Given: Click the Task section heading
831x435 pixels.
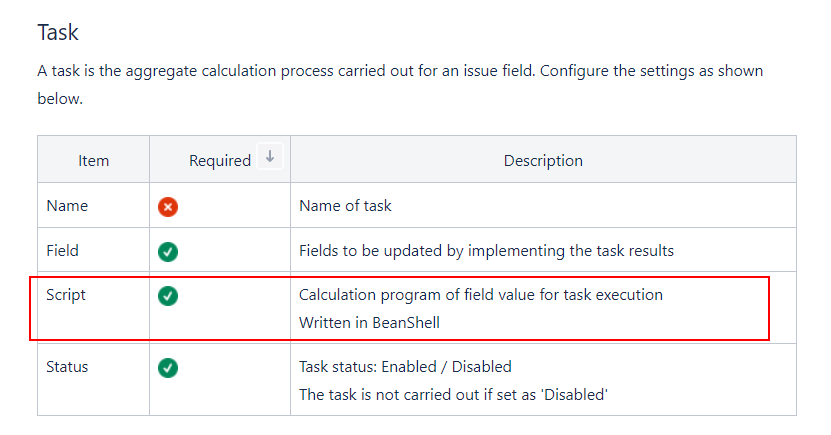Looking at the screenshot, I should (58, 32).
